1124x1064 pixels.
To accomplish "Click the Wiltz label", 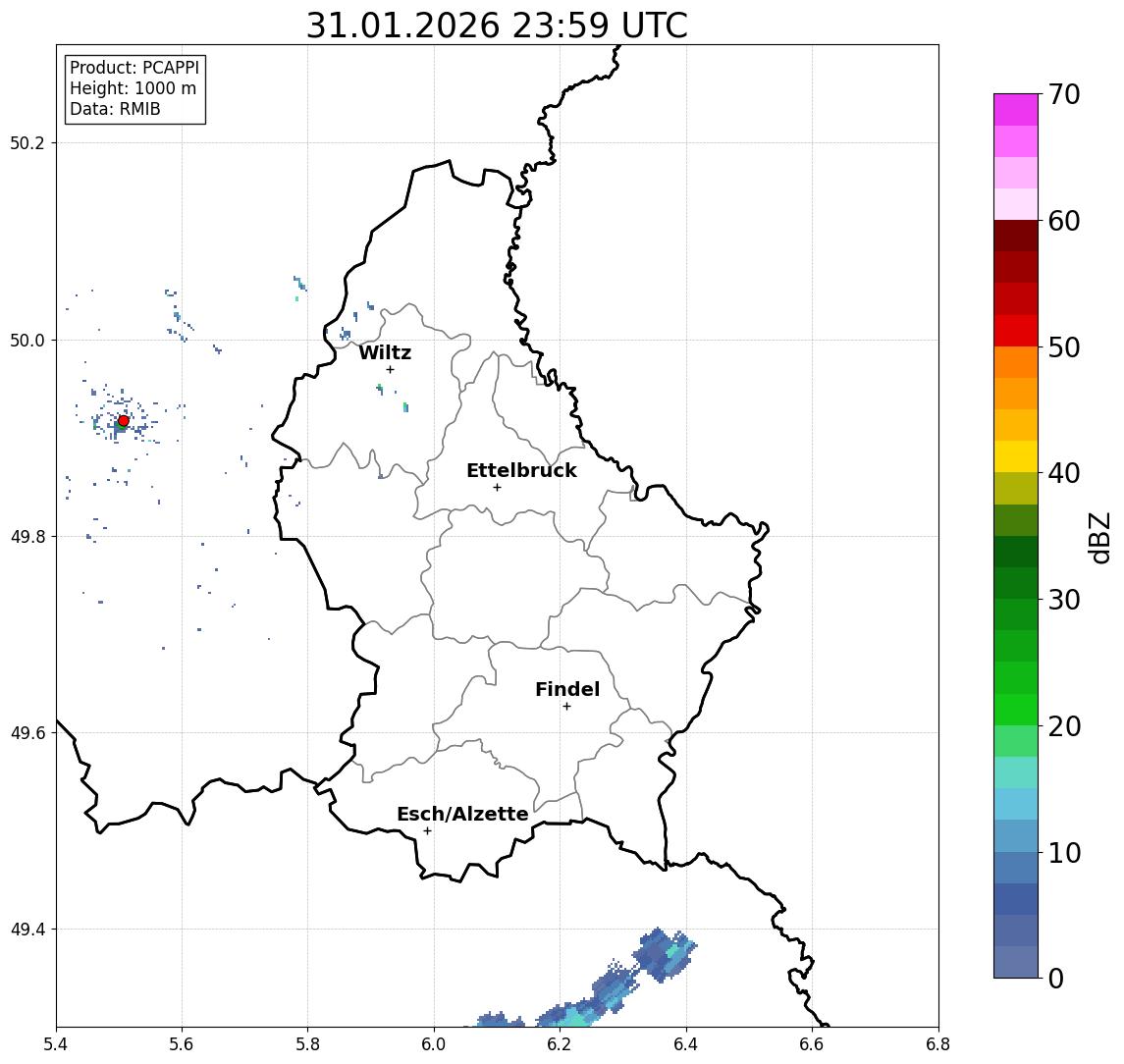I will pyautogui.click(x=385, y=352).
